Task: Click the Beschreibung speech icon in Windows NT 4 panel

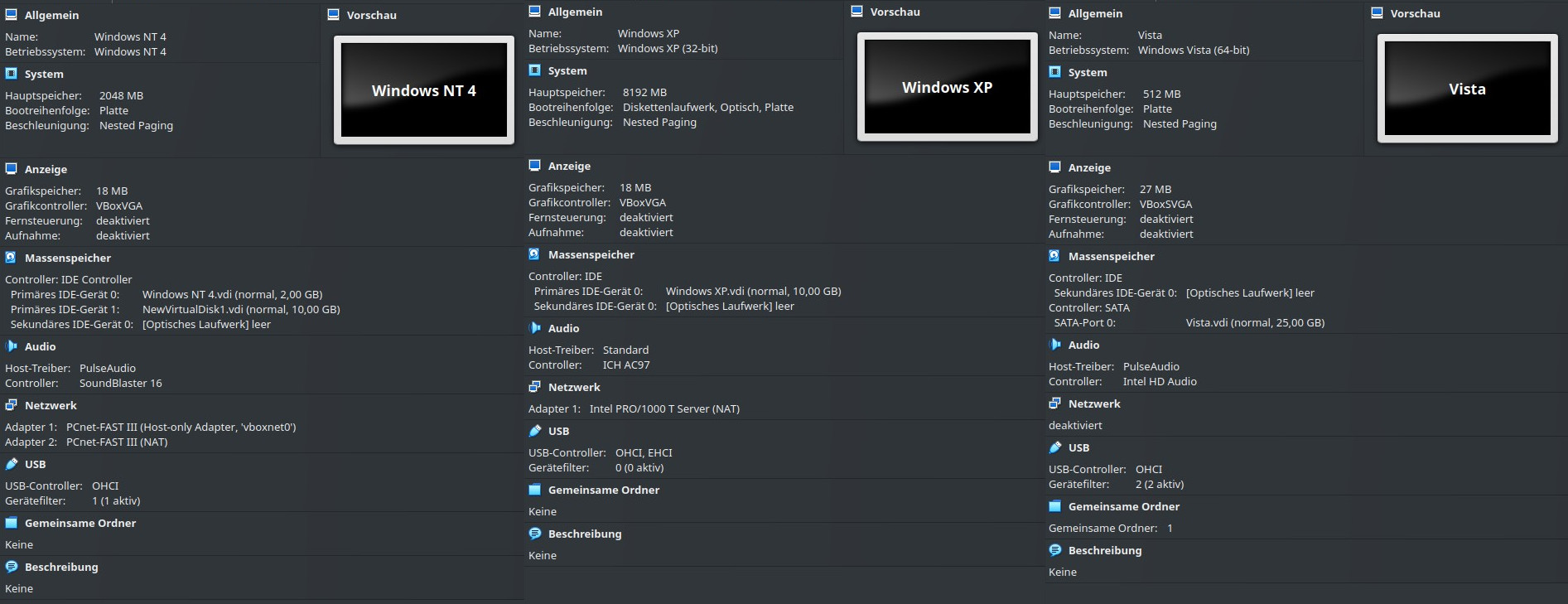Action: 12,567
